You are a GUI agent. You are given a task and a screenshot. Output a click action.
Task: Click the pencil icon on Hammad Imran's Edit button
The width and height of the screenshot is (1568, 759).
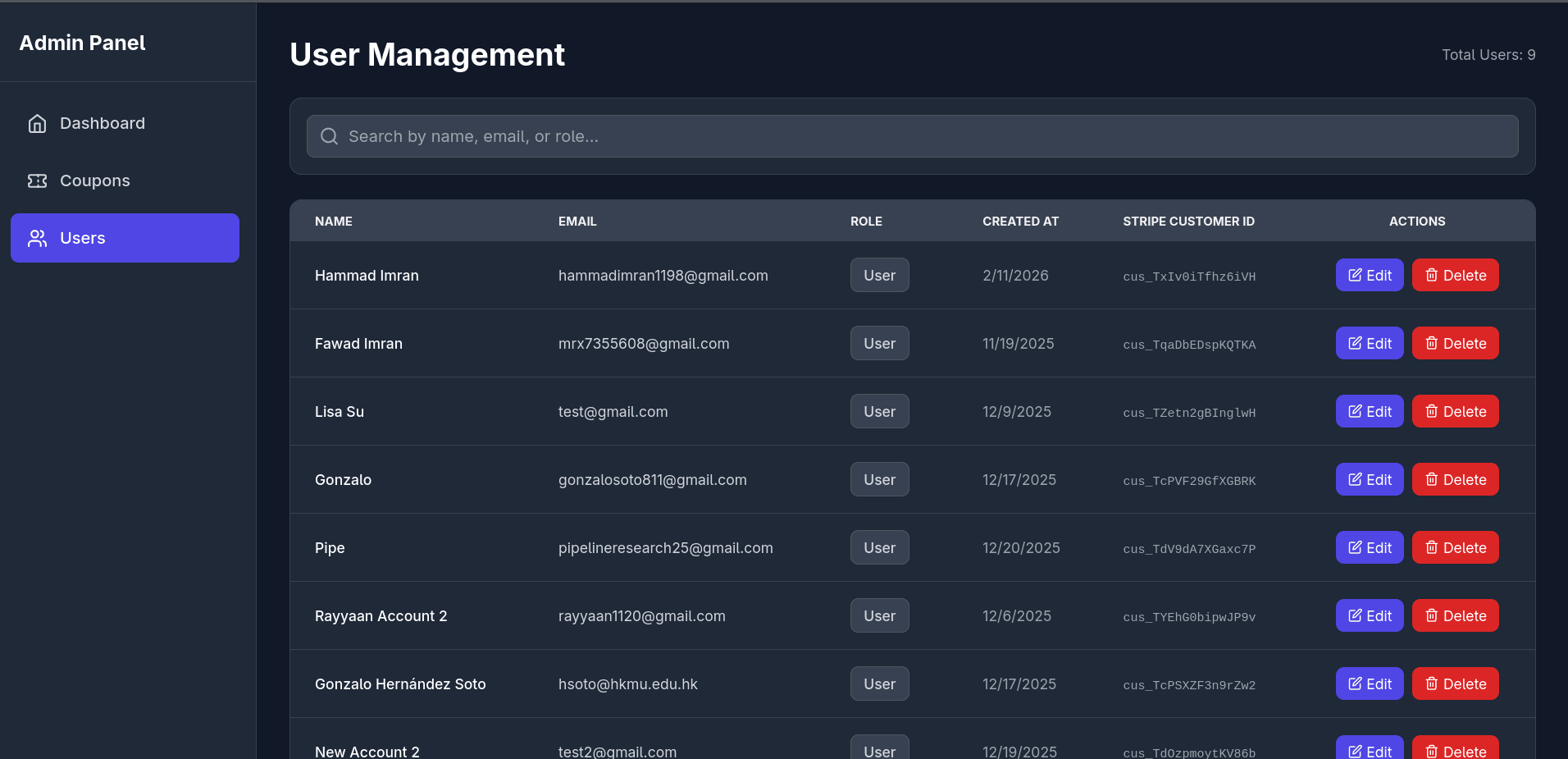pyautogui.click(x=1355, y=275)
